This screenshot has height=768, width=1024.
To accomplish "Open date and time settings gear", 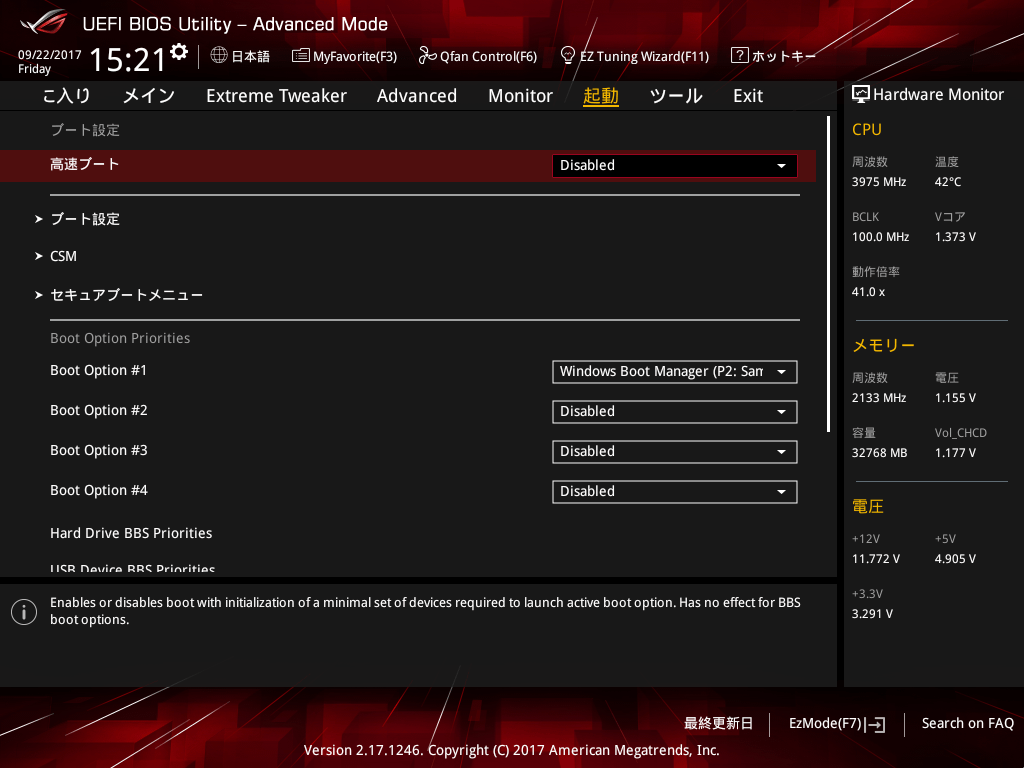I will coord(179,52).
